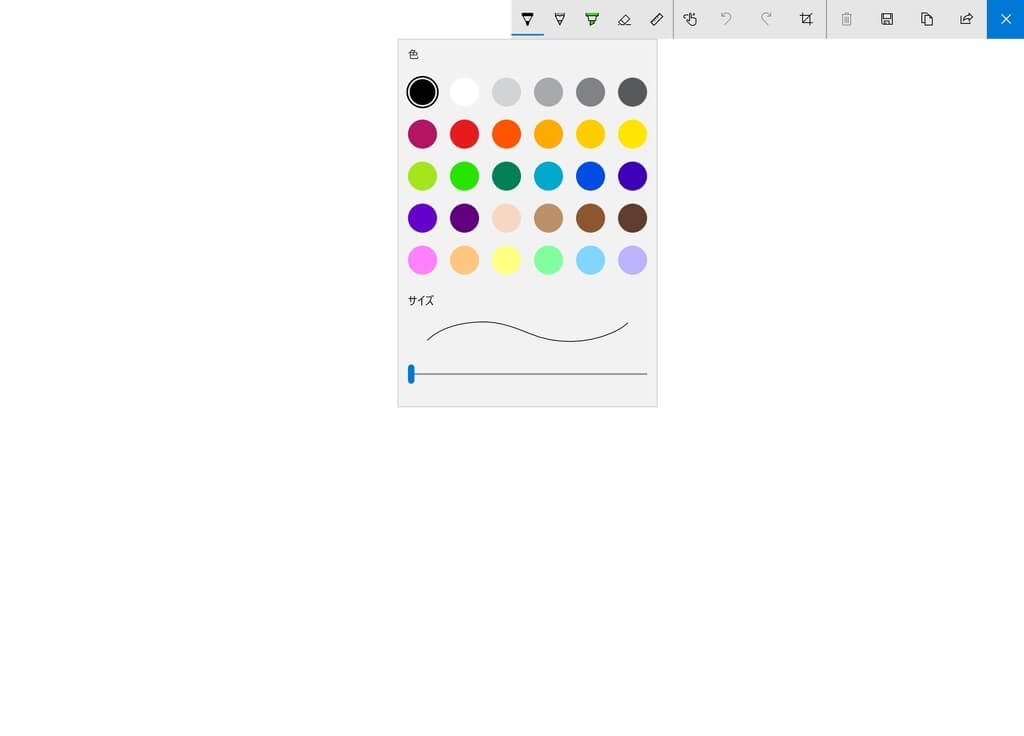
Task: Select the black color swatch
Action: 422,92
